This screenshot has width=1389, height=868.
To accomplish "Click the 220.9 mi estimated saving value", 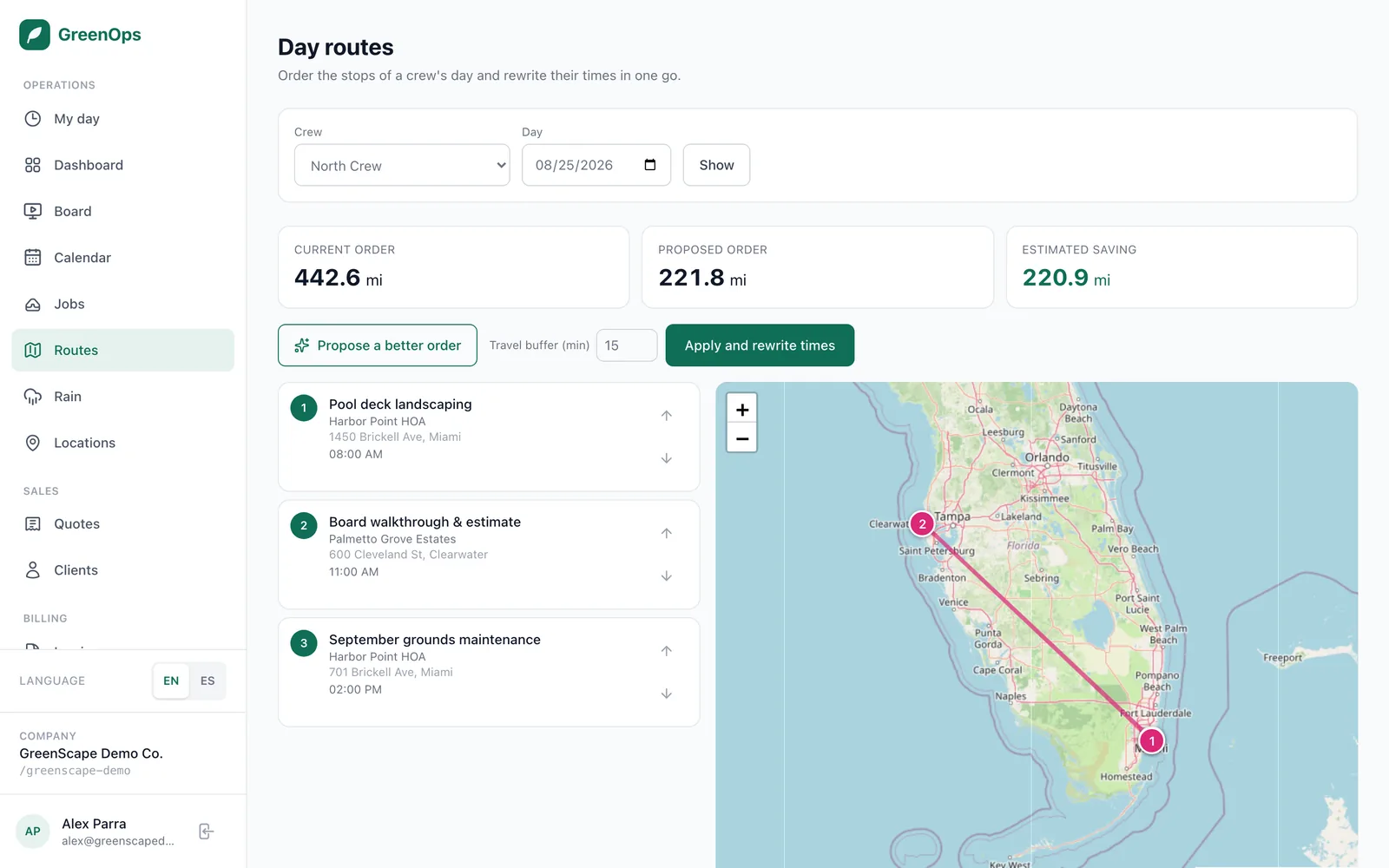I will point(1066,278).
